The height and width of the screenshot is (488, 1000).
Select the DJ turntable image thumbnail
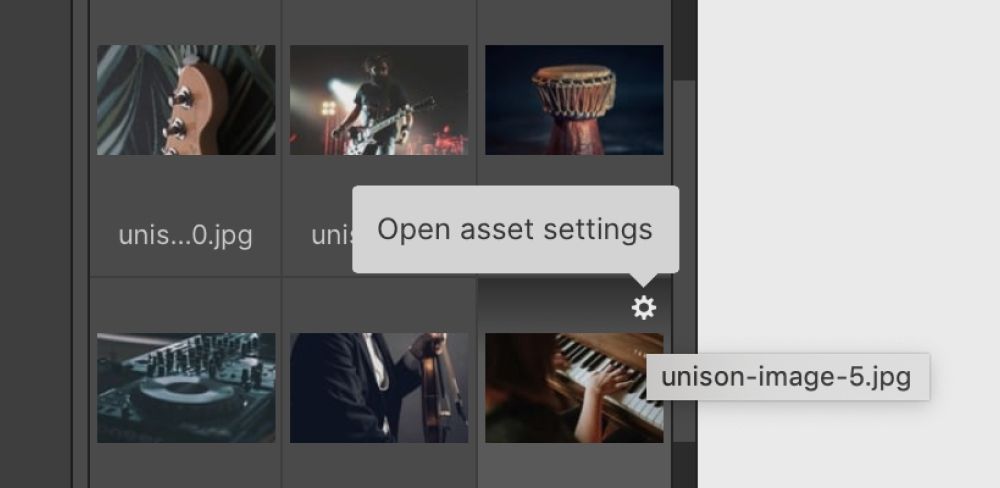[x=186, y=388]
